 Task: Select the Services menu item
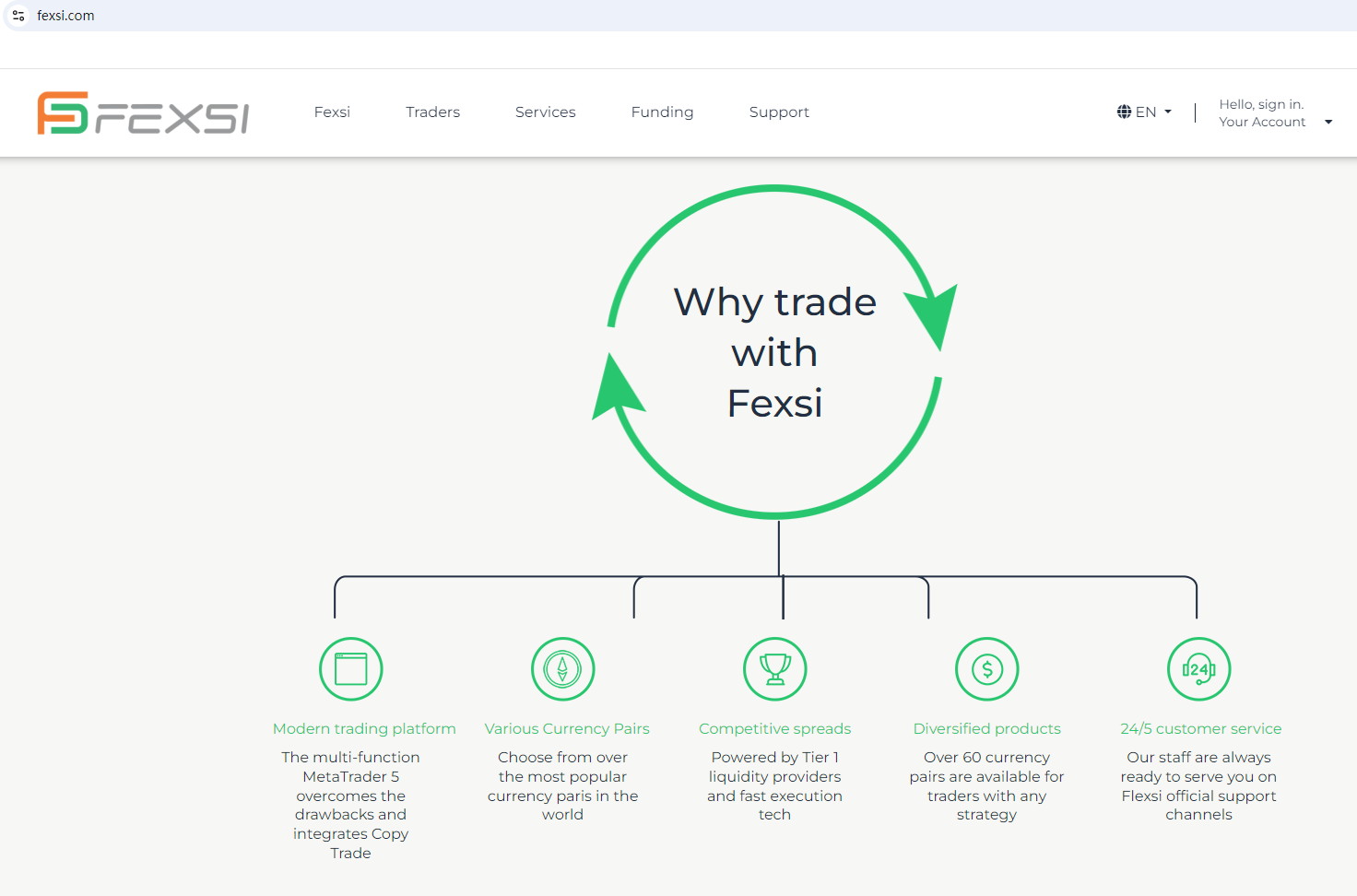coord(545,112)
